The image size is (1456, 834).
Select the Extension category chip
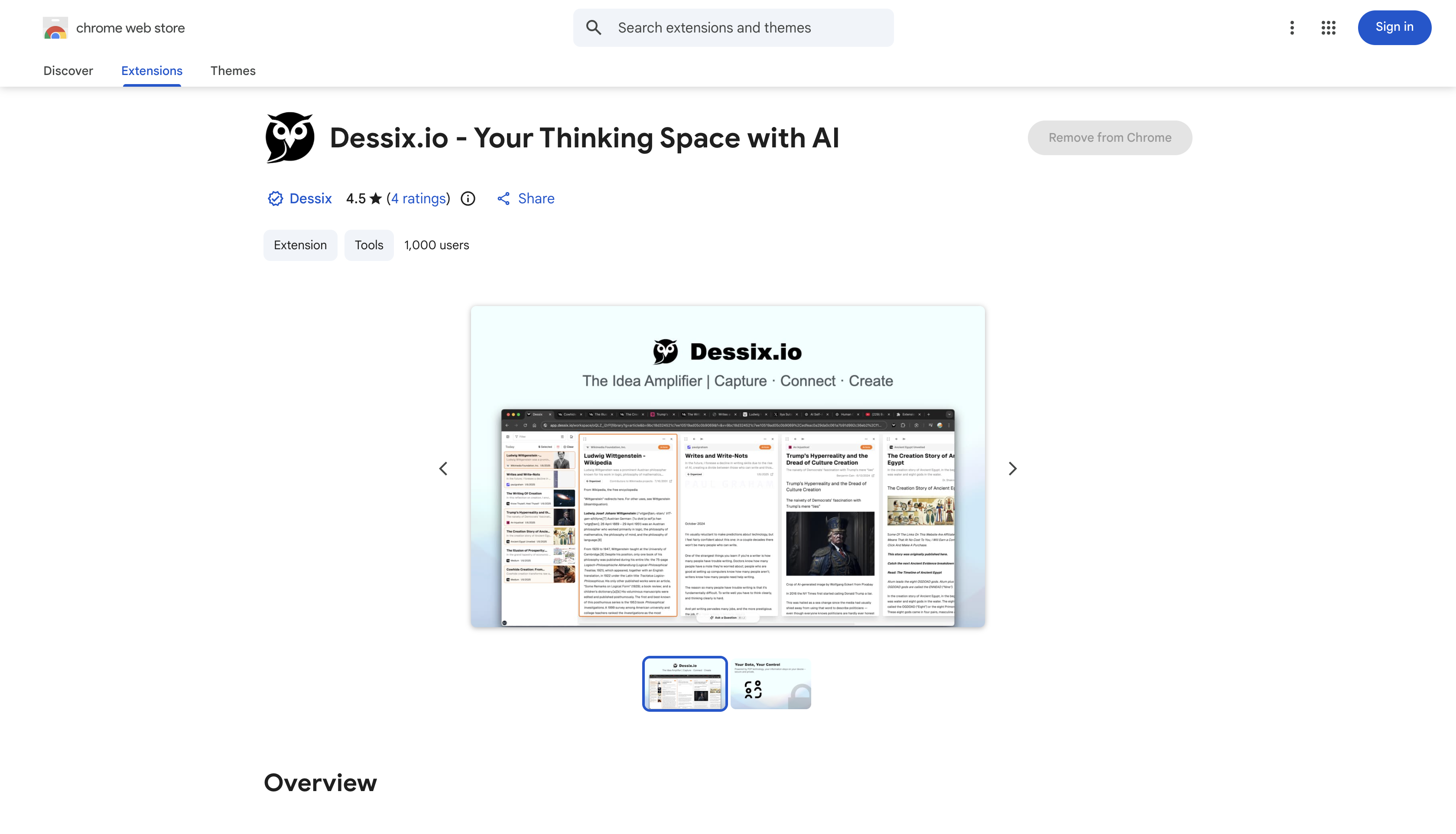pos(300,245)
